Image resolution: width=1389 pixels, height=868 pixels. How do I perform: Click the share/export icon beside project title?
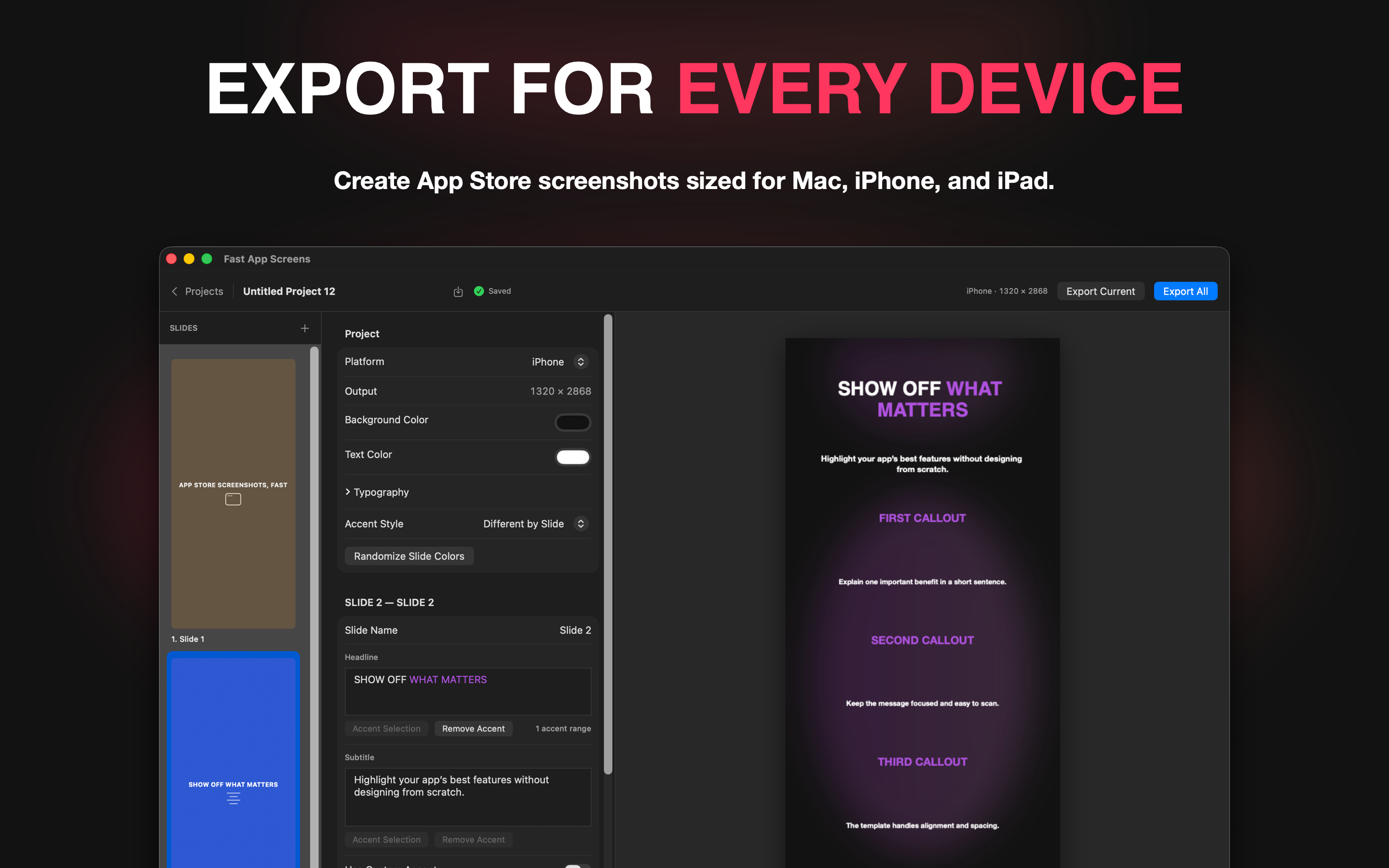[x=458, y=291]
